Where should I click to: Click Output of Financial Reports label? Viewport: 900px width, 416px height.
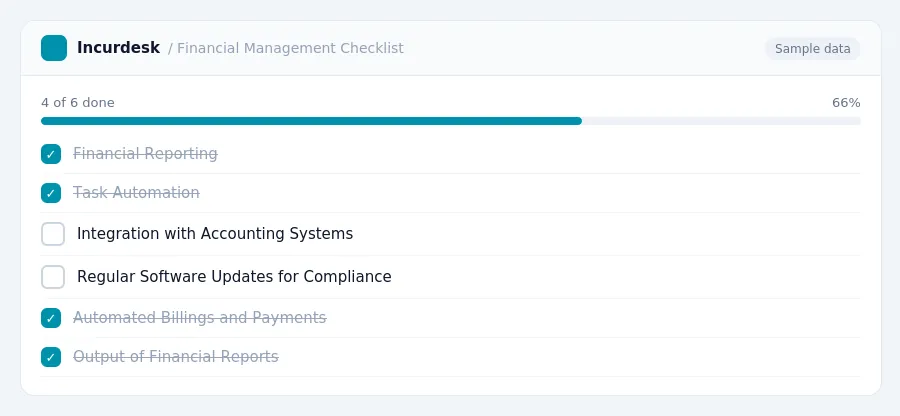tap(176, 357)
